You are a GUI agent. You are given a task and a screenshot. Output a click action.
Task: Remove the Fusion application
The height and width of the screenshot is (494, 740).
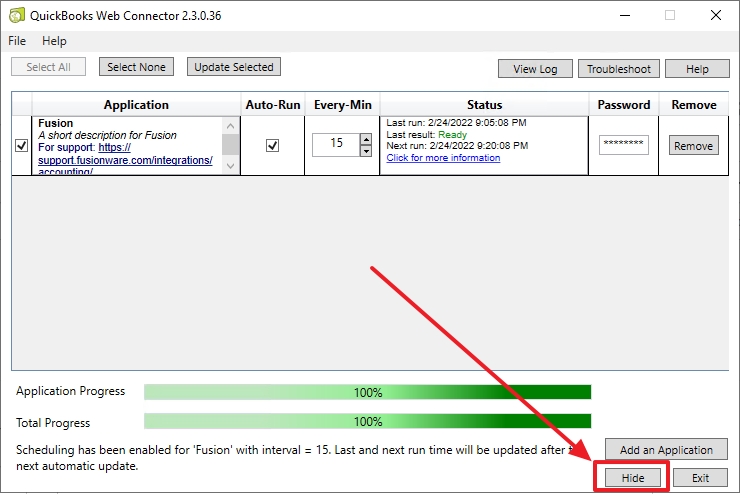click(693, 146)
